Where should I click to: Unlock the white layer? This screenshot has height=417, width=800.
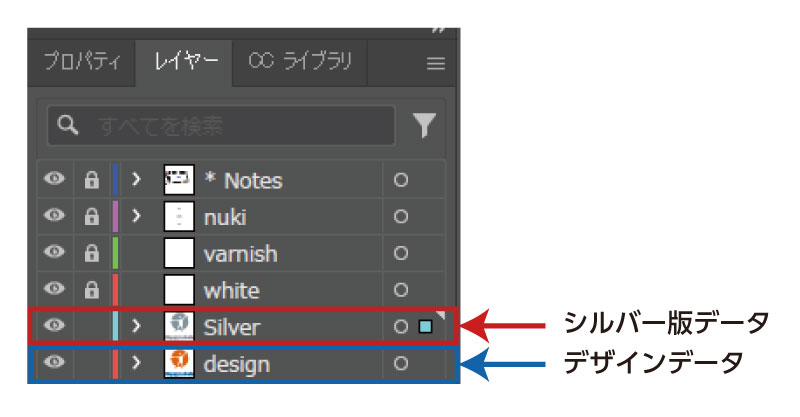91,290
